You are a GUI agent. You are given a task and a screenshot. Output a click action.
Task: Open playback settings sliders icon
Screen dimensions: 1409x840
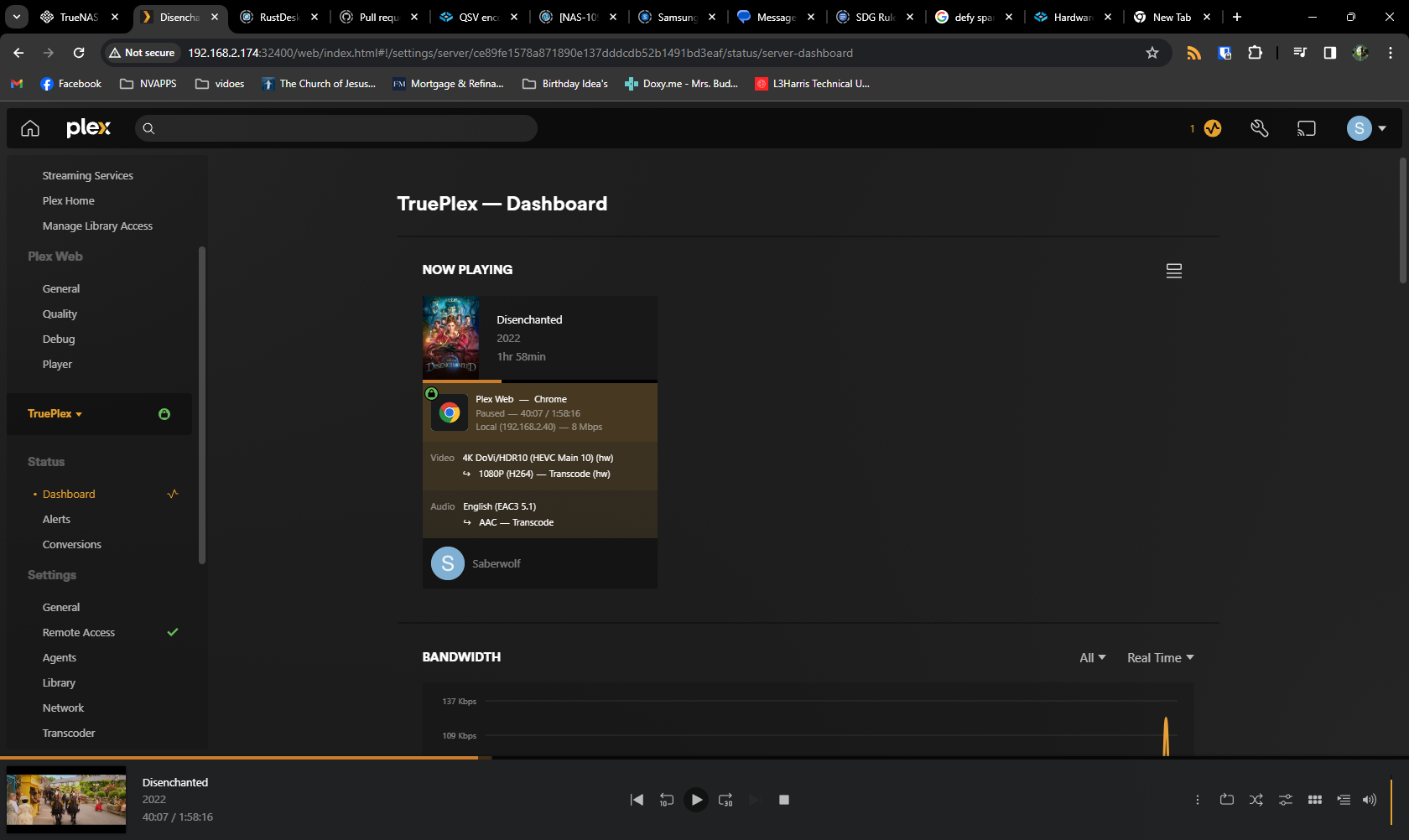click(x=1285, y=800)
